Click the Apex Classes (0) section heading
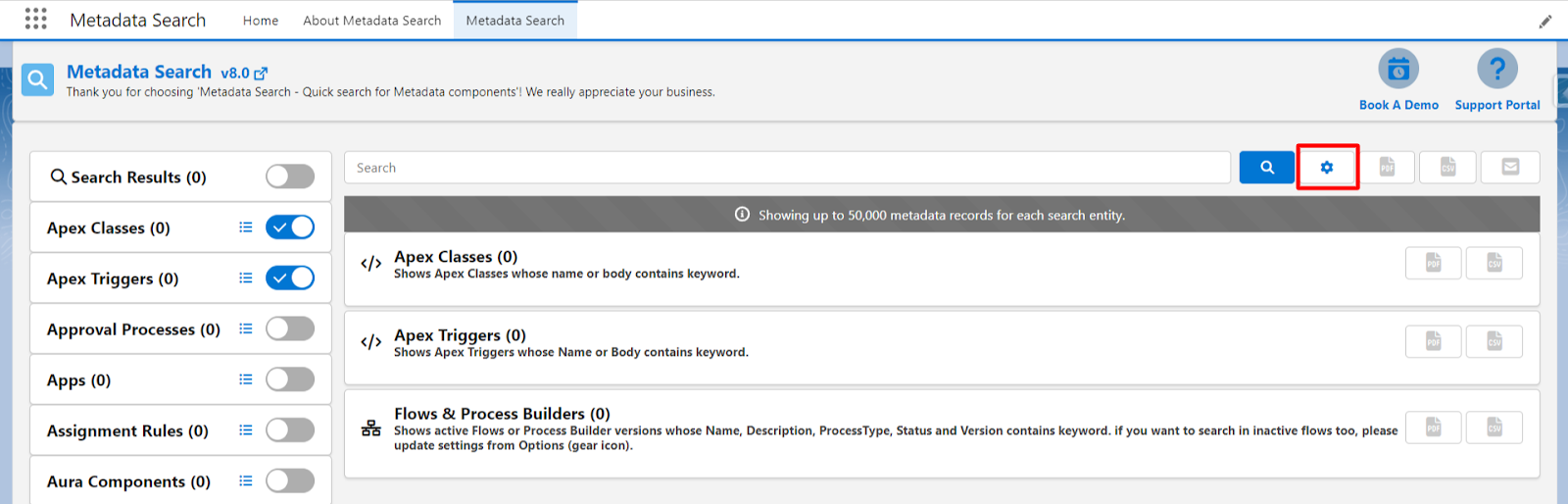Screen dimensions: 1568x504 point(456,257)
